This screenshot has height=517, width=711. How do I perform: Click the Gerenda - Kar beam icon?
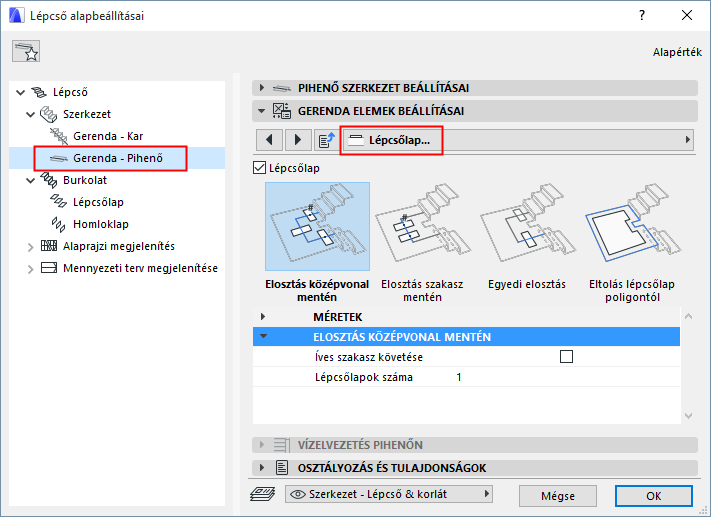coord(59,136)
